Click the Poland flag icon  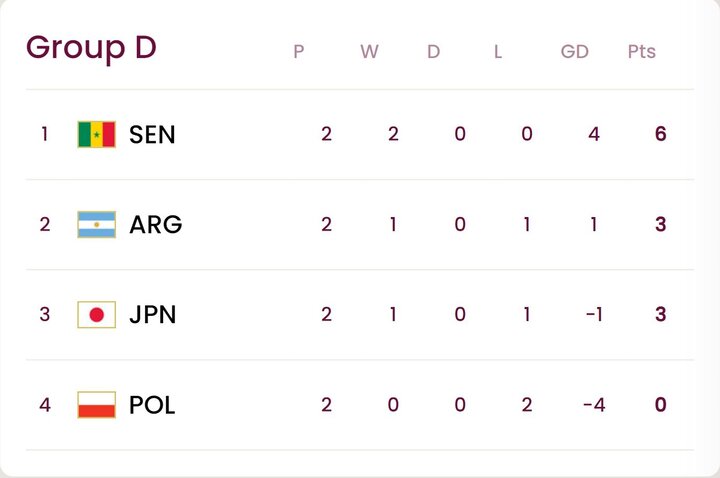(x=97, y=405)
